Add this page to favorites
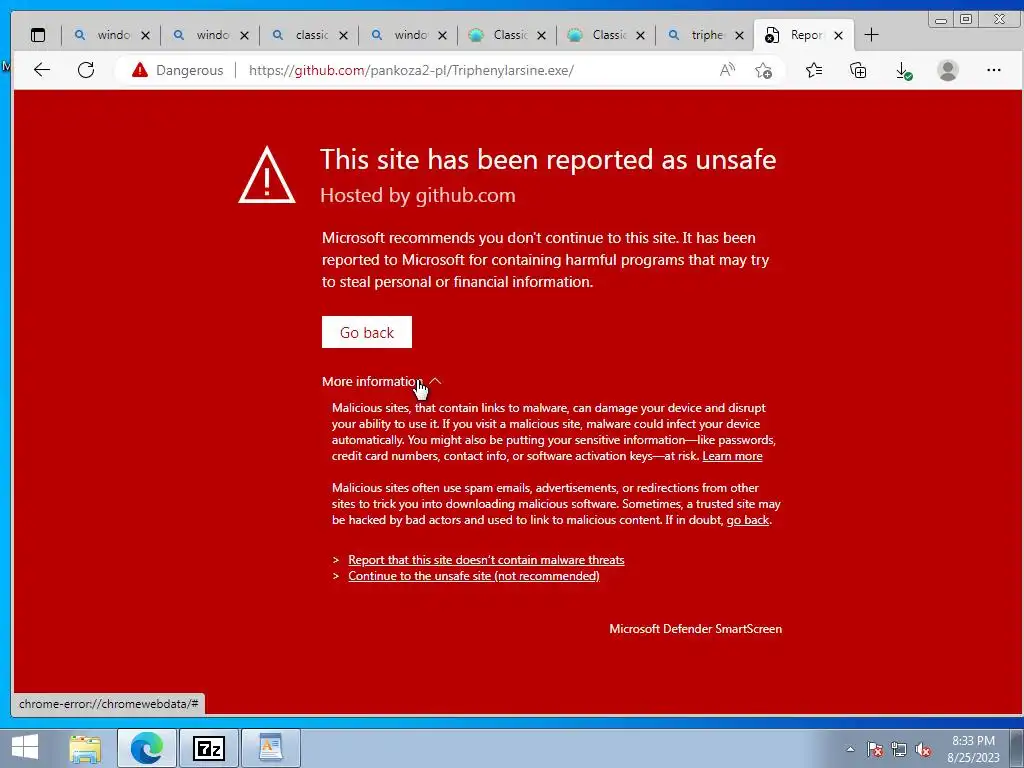The image size is (1024, 768). pyautogui.click(x=763, y=70)
